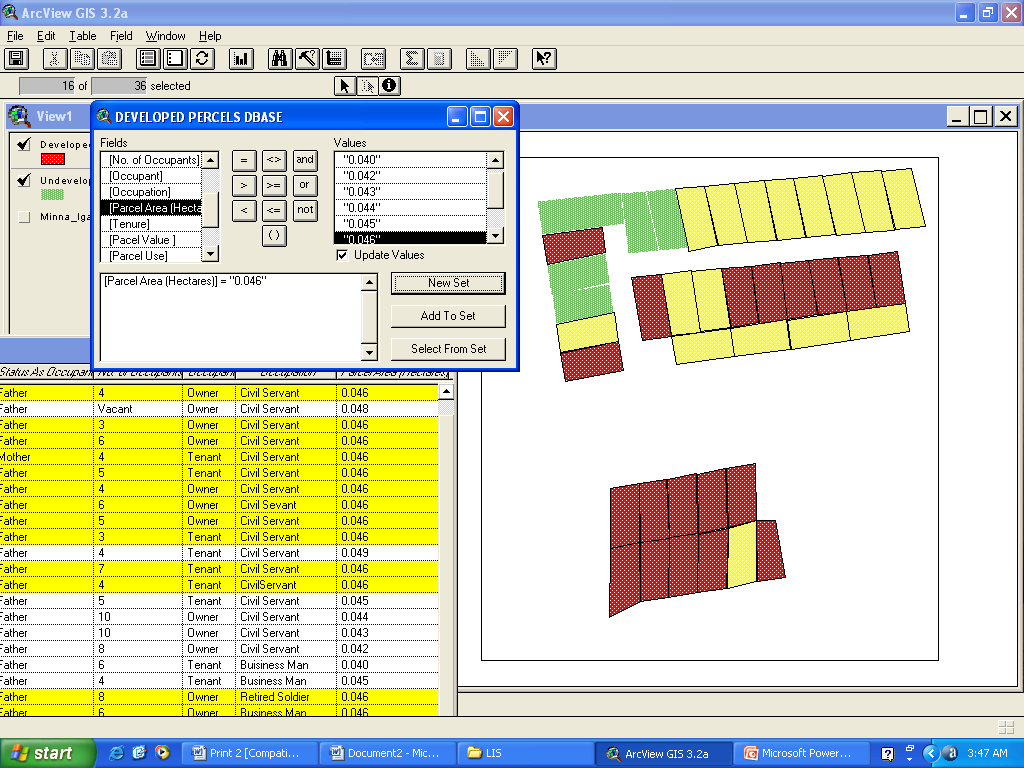Enable the Minna theme checkbox
1024x768 pixels.
[25, 216]
